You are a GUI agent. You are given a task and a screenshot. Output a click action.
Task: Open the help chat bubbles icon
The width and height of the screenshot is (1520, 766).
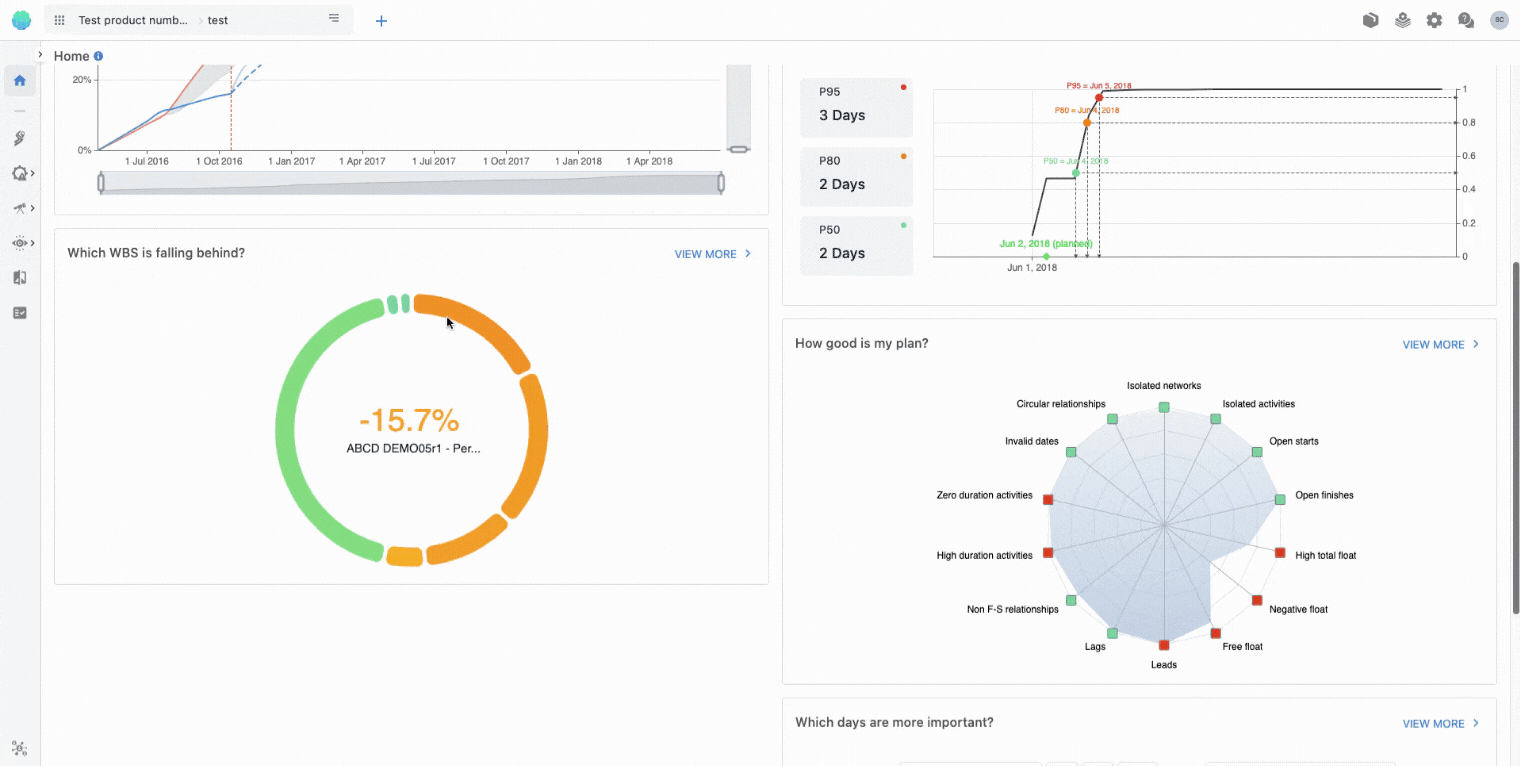[x=1466, y=20]
